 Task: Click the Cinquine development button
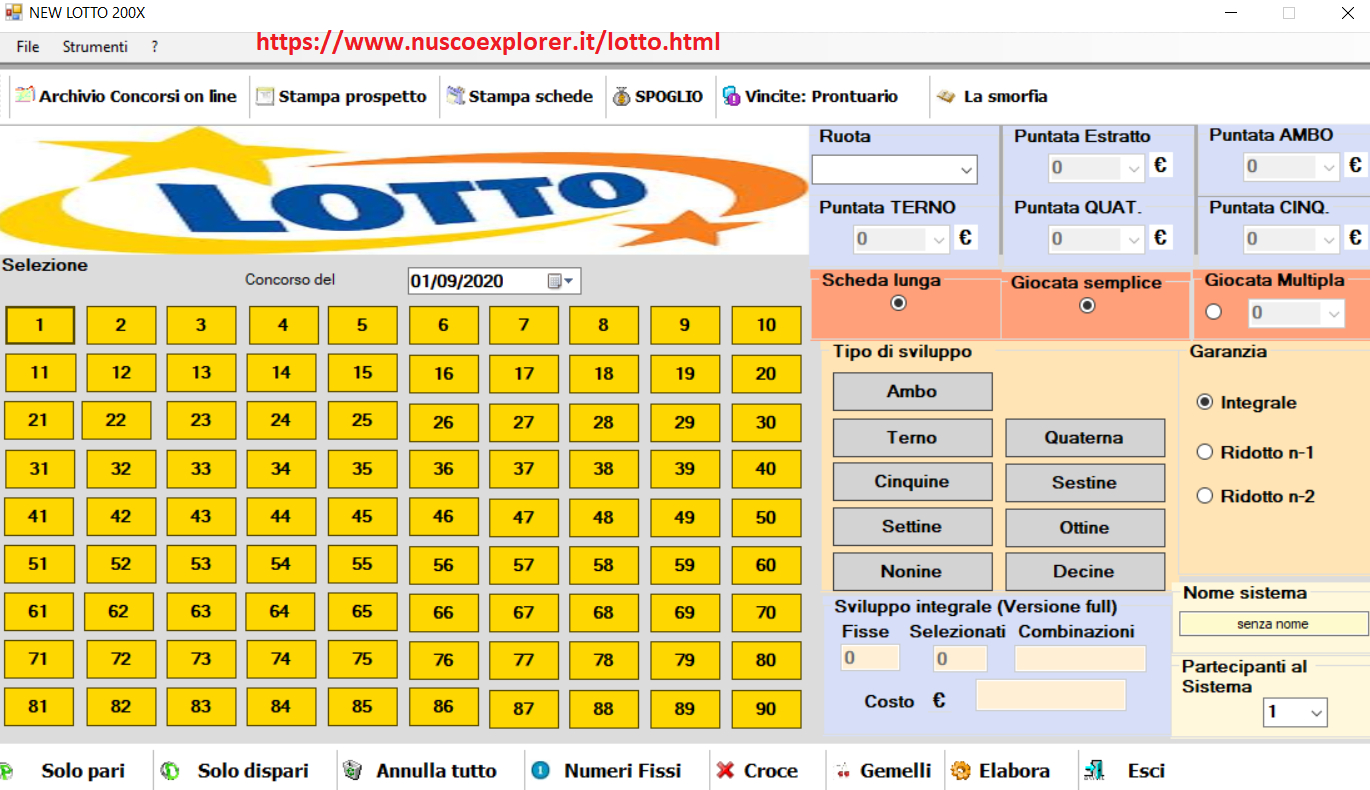pos(912,481)
